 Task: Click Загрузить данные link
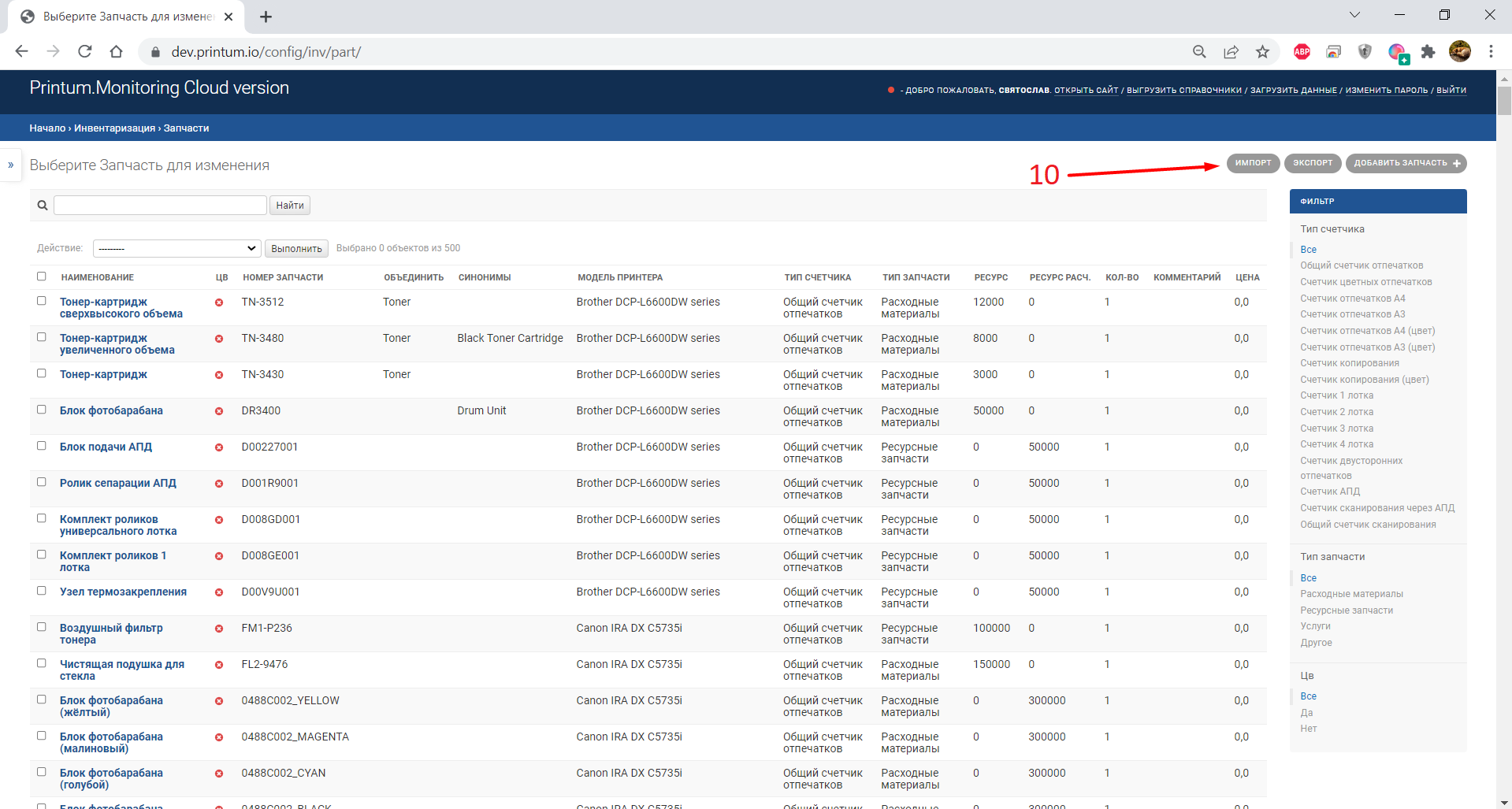[x=1294, y=91]
